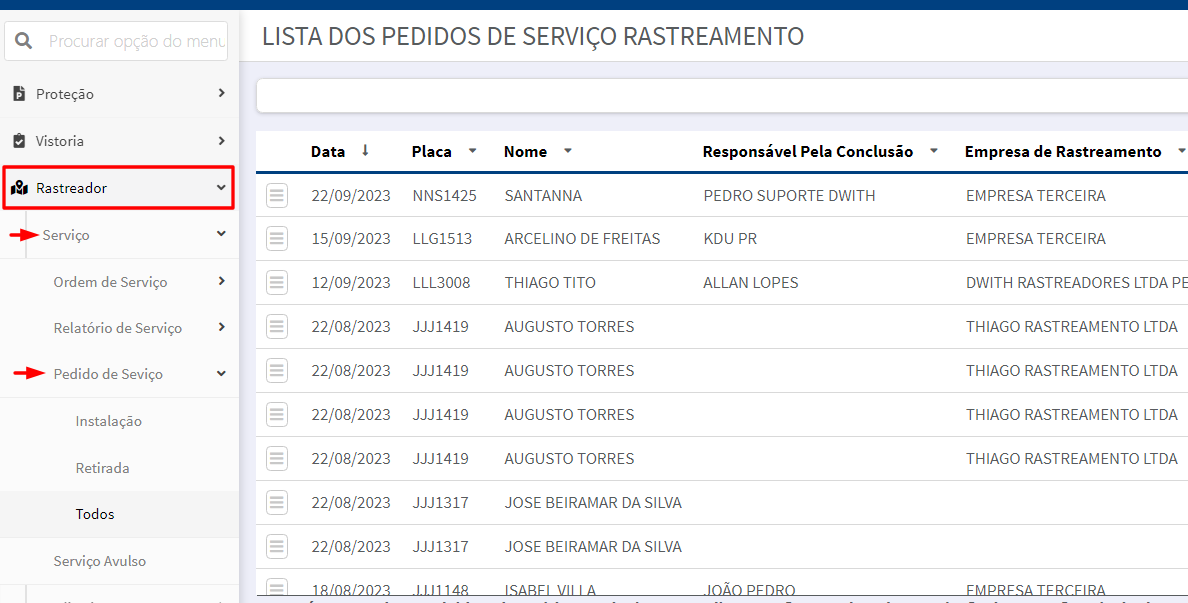Sort by Data column arrow

pos(365,151)
